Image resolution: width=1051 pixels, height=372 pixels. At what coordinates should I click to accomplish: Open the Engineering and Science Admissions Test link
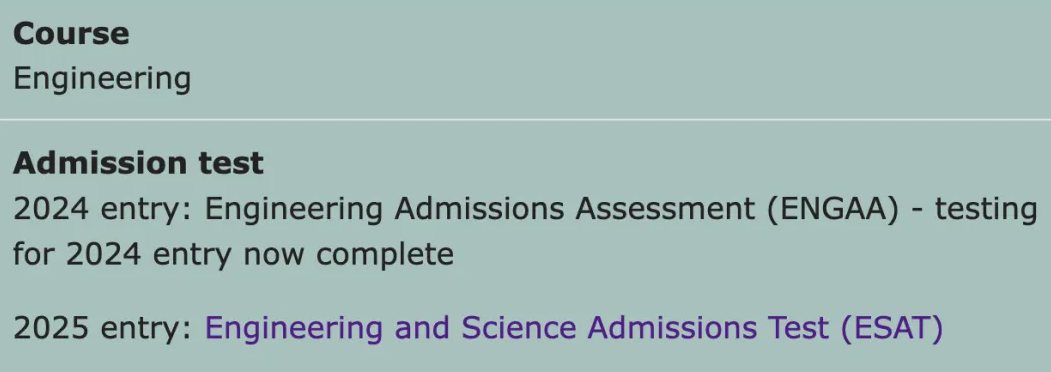tap(574, 328)
